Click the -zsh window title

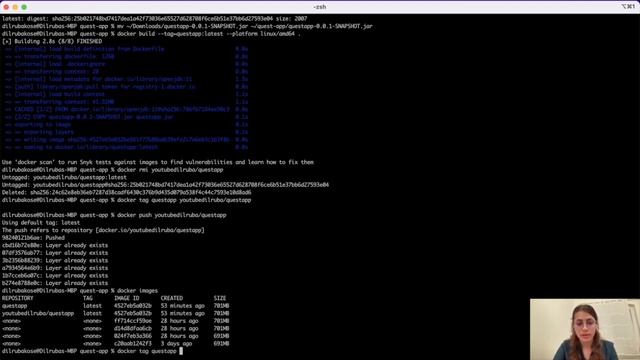click(x=320, y=7)
